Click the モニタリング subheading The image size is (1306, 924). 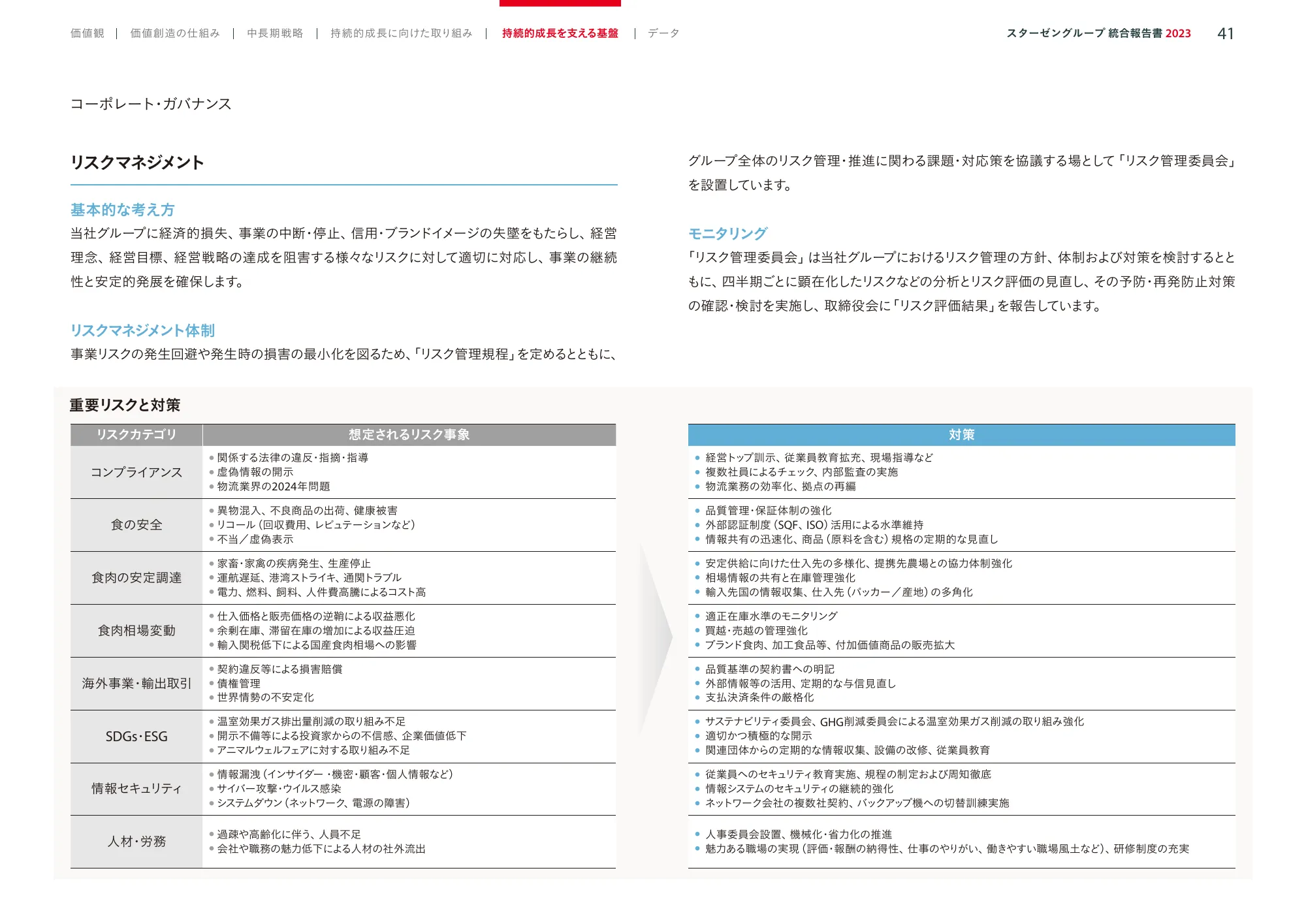(727, 233)
